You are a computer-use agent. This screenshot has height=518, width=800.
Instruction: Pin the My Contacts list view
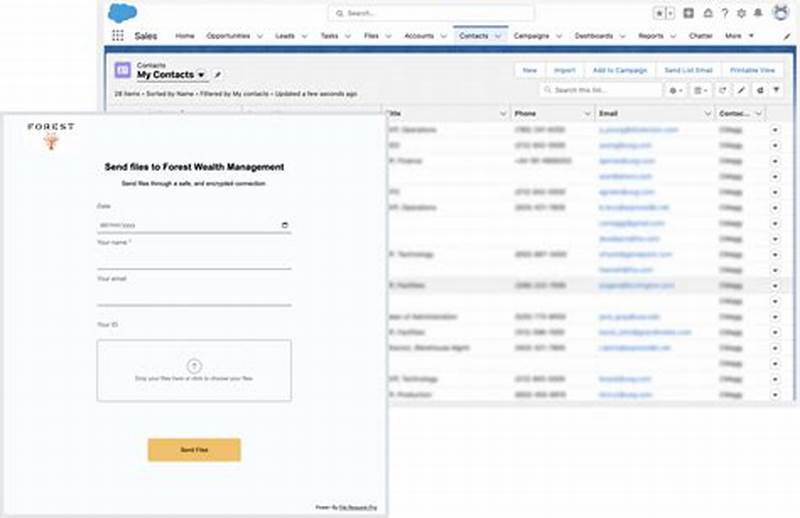coord(218,75)
